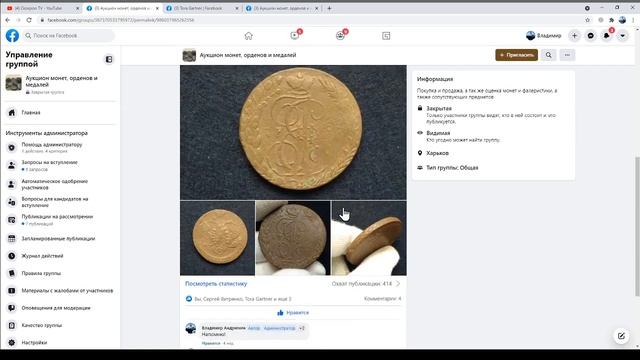Open the Groups icon in top navigation

[340, 36]
